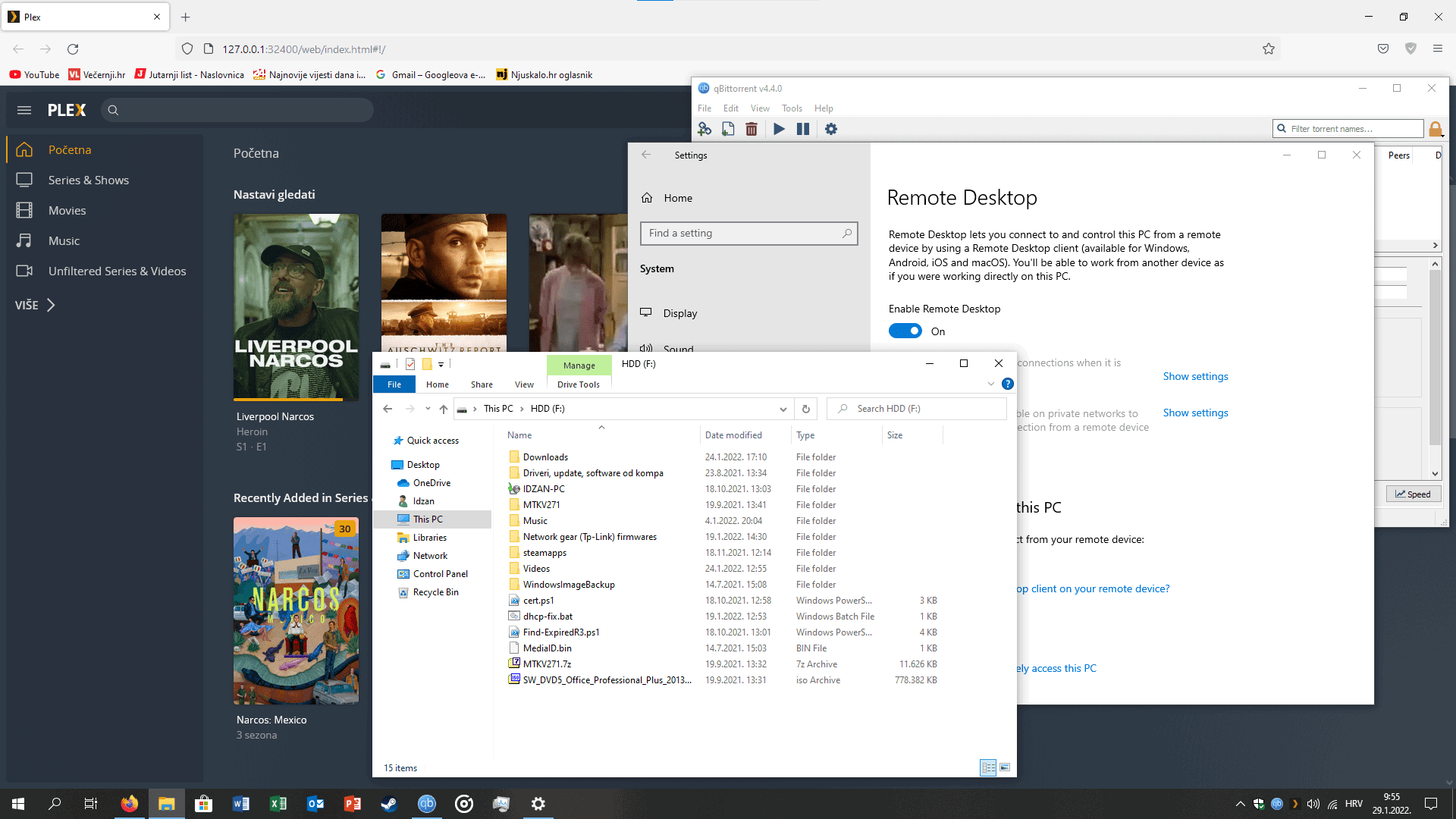The image size is (1456, 819).
Task: Switch Explorer to large icons view
Action: (x=1005, y=767)
